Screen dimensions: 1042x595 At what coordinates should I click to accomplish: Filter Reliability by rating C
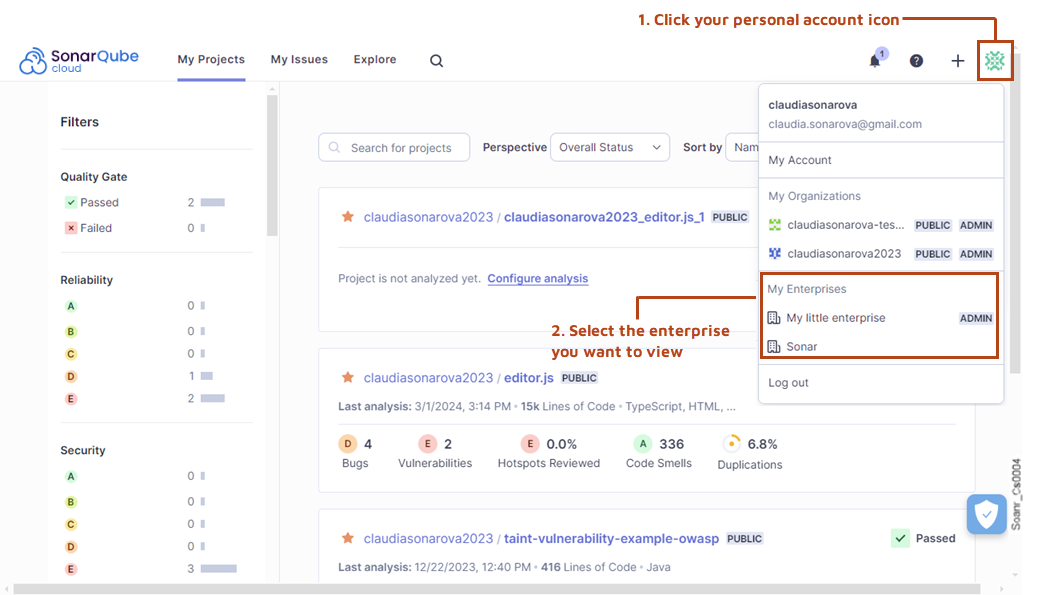pyautogui.click(x=71, y=354)
